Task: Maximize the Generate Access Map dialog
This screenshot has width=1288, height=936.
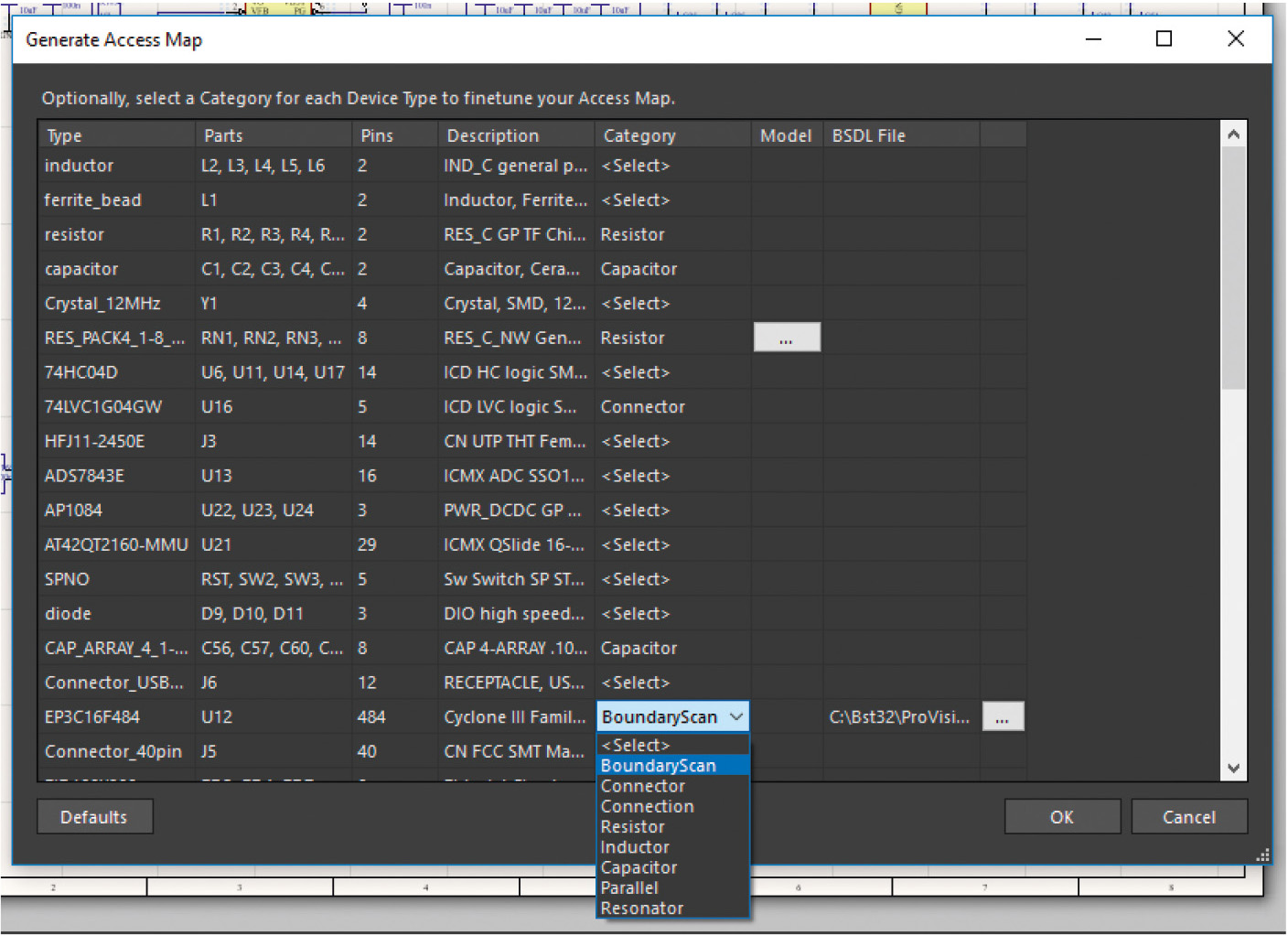Action: point(1164,39)
